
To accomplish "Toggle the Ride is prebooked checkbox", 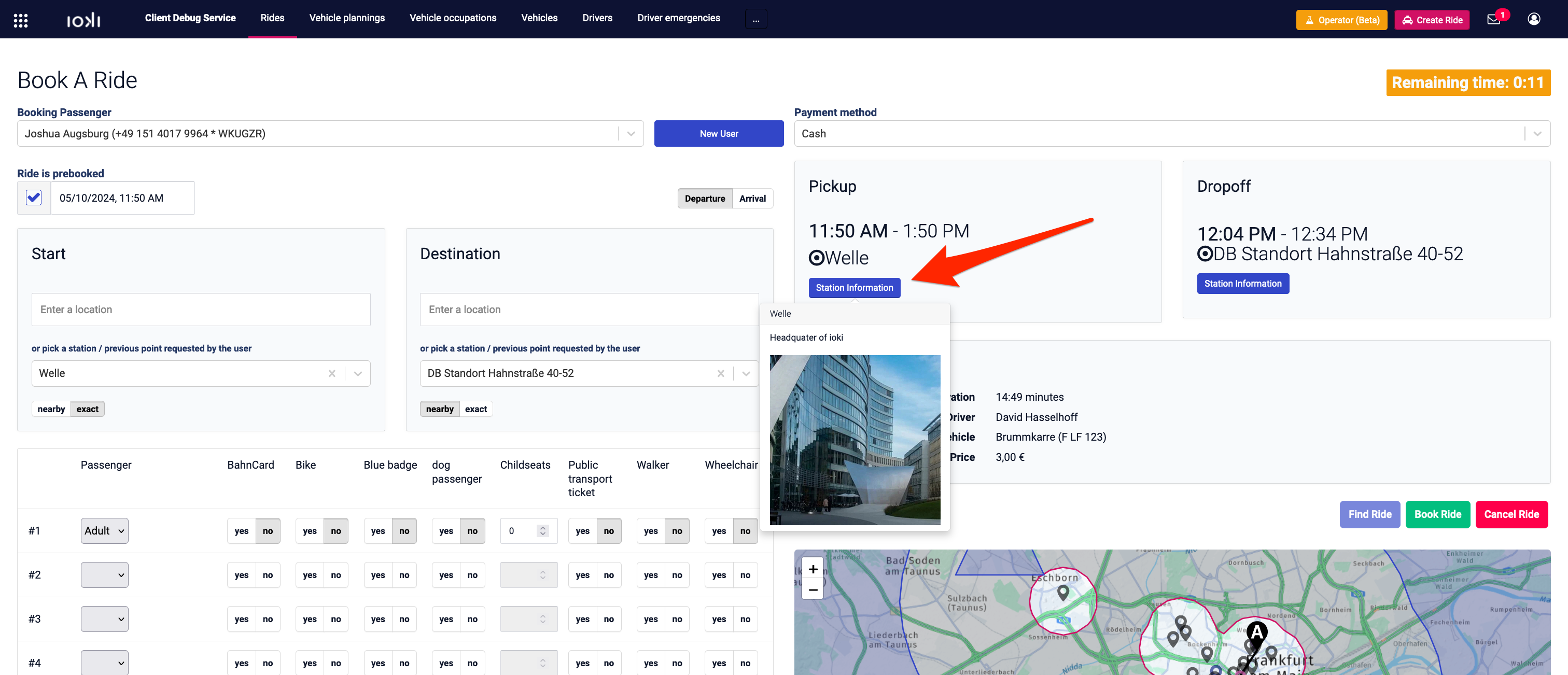I will tap(34, 198).
